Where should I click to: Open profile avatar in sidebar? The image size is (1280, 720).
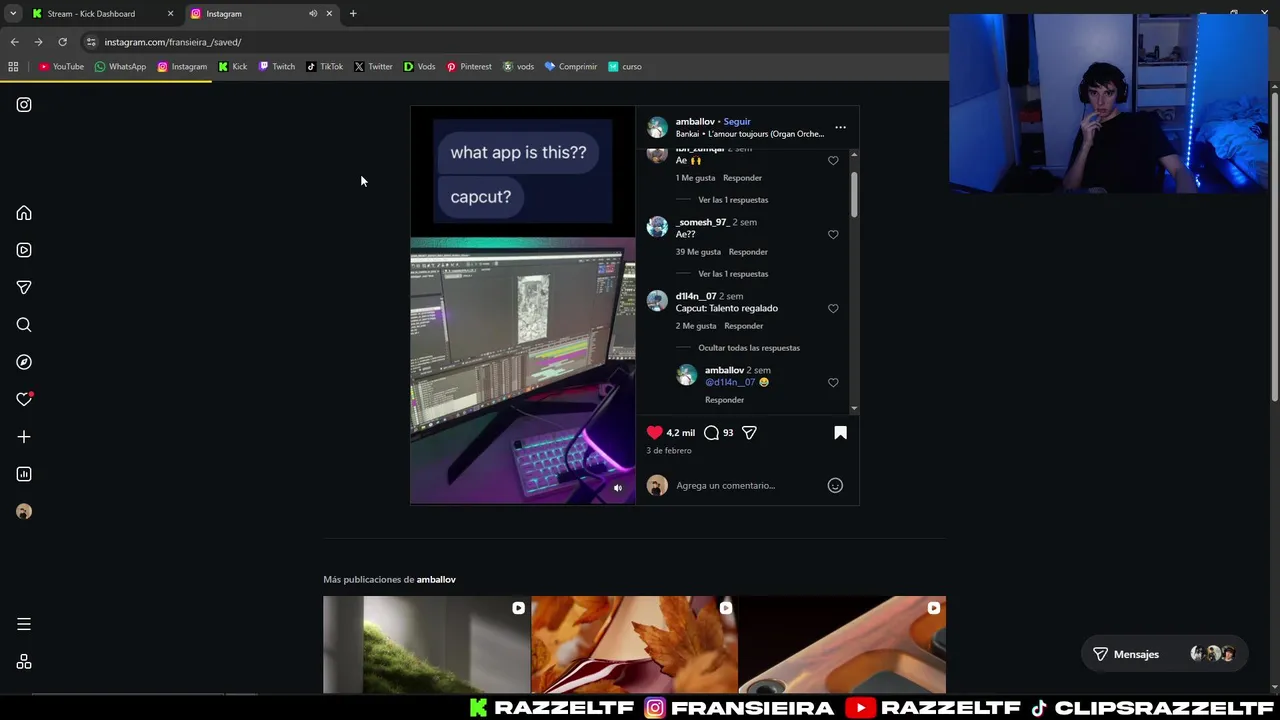point(24,512)
